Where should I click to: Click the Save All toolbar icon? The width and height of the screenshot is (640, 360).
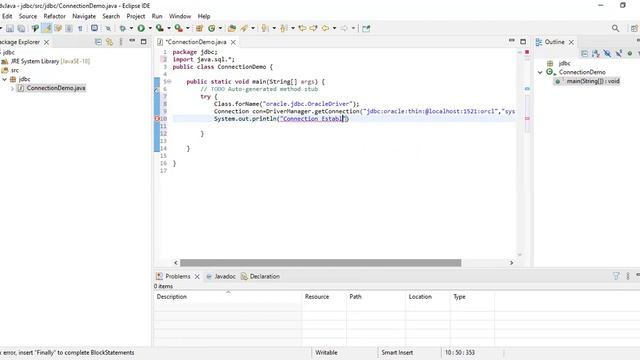(x=21, y=28)
